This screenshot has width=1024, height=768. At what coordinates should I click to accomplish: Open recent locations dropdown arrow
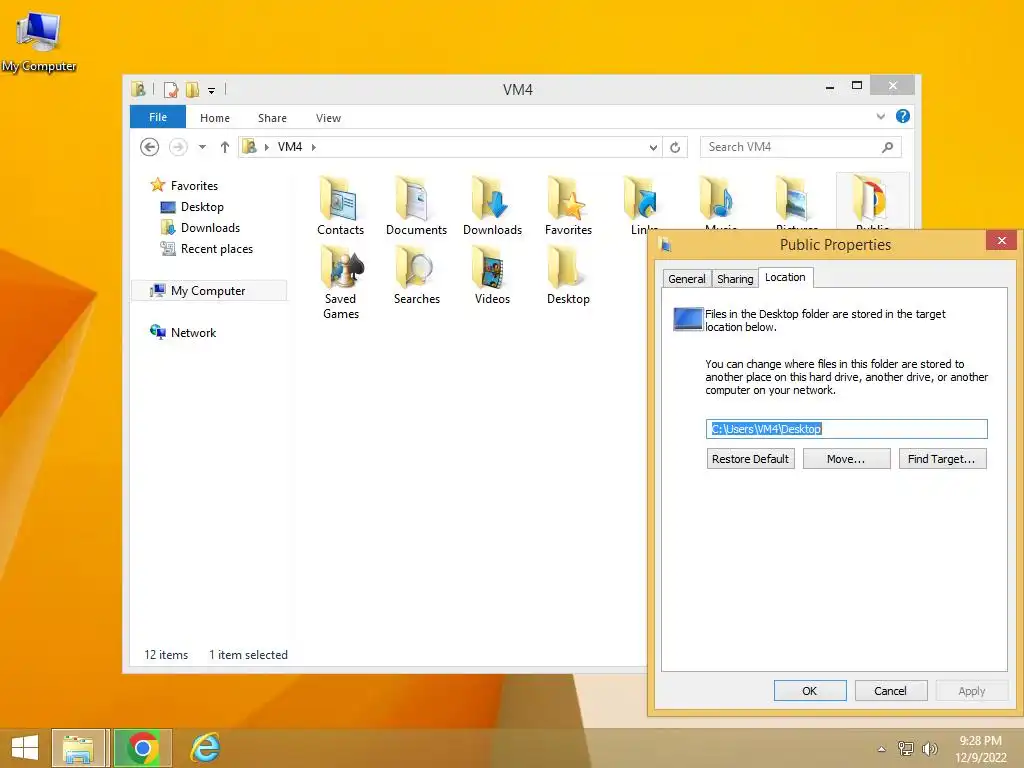(202, 147)
